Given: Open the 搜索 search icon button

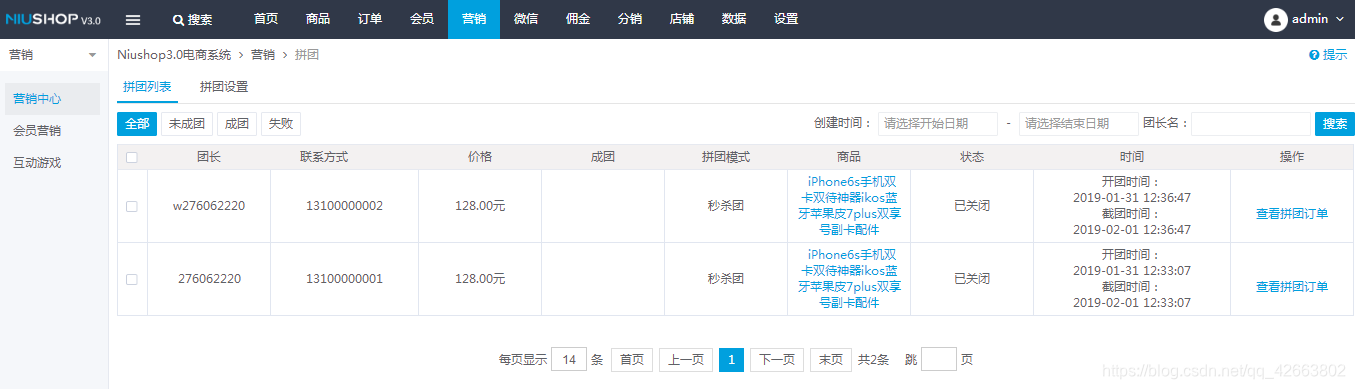Looking at the screenshot, I should click(192, 19).
